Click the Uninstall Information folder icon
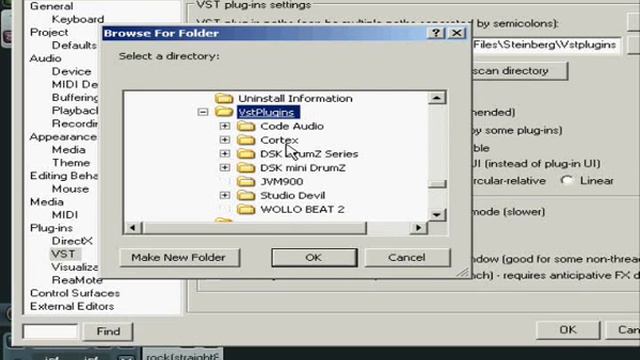The height and width of the screenshot is (360, 640). click(x=224, y=98)
